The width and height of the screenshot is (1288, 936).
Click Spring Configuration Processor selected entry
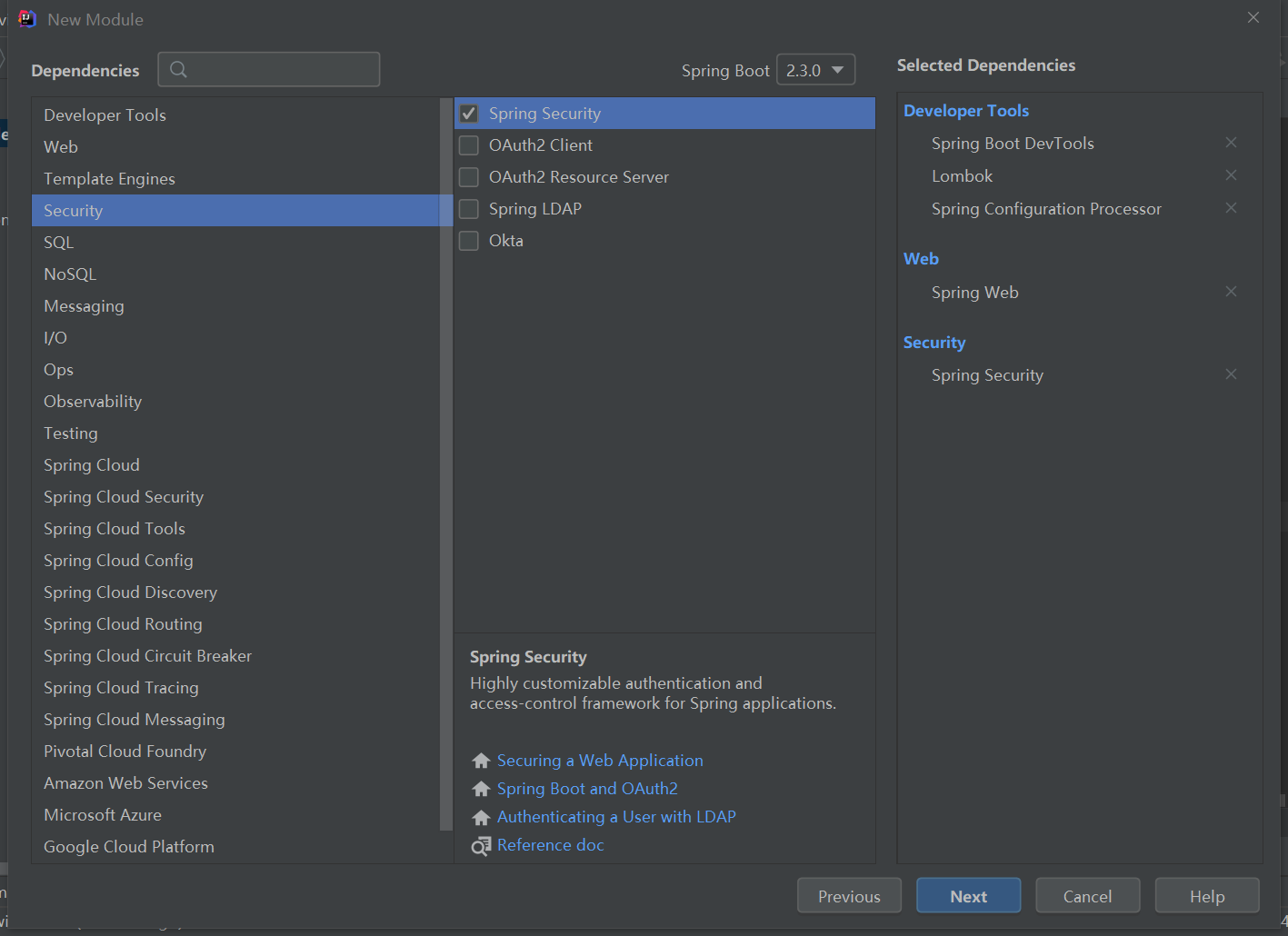coord(1046,209)
